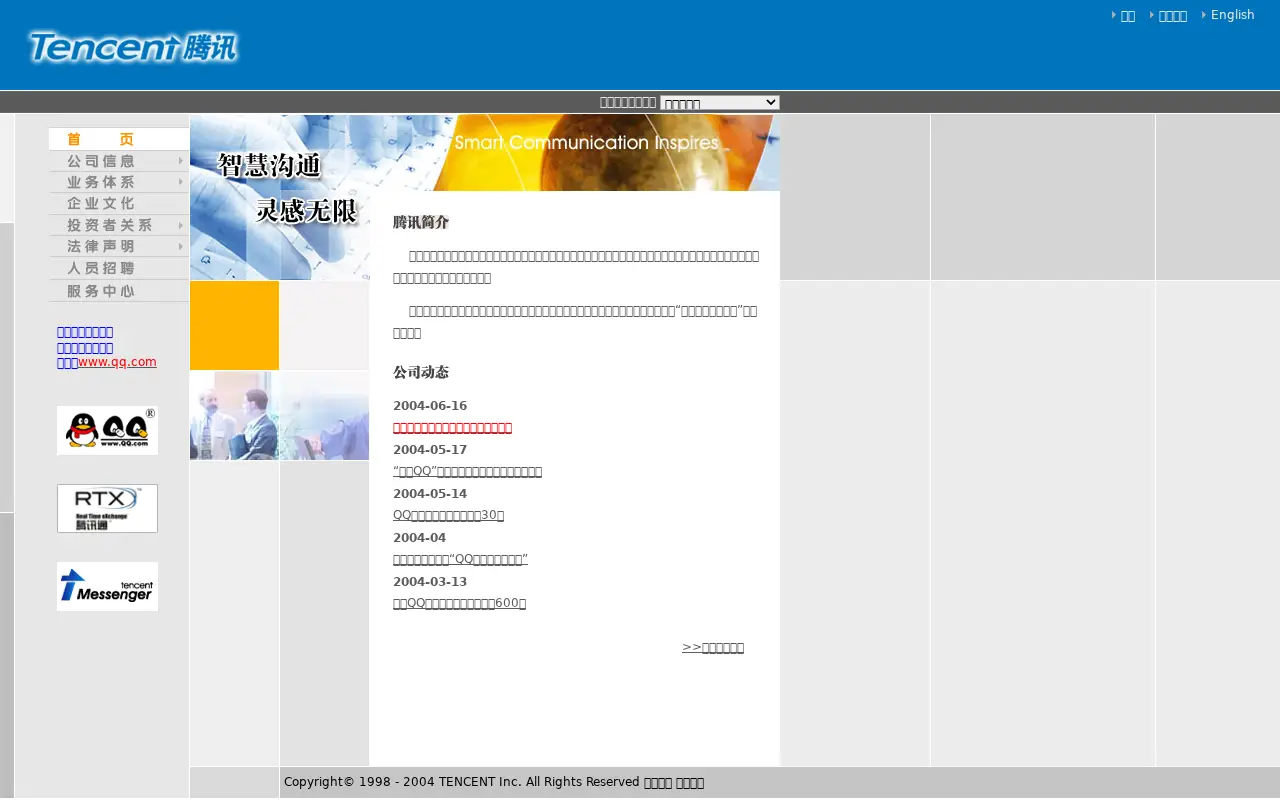The image size is (1280, 800).
Task: Click the 公司动态 heading
Action: [421, 372]
